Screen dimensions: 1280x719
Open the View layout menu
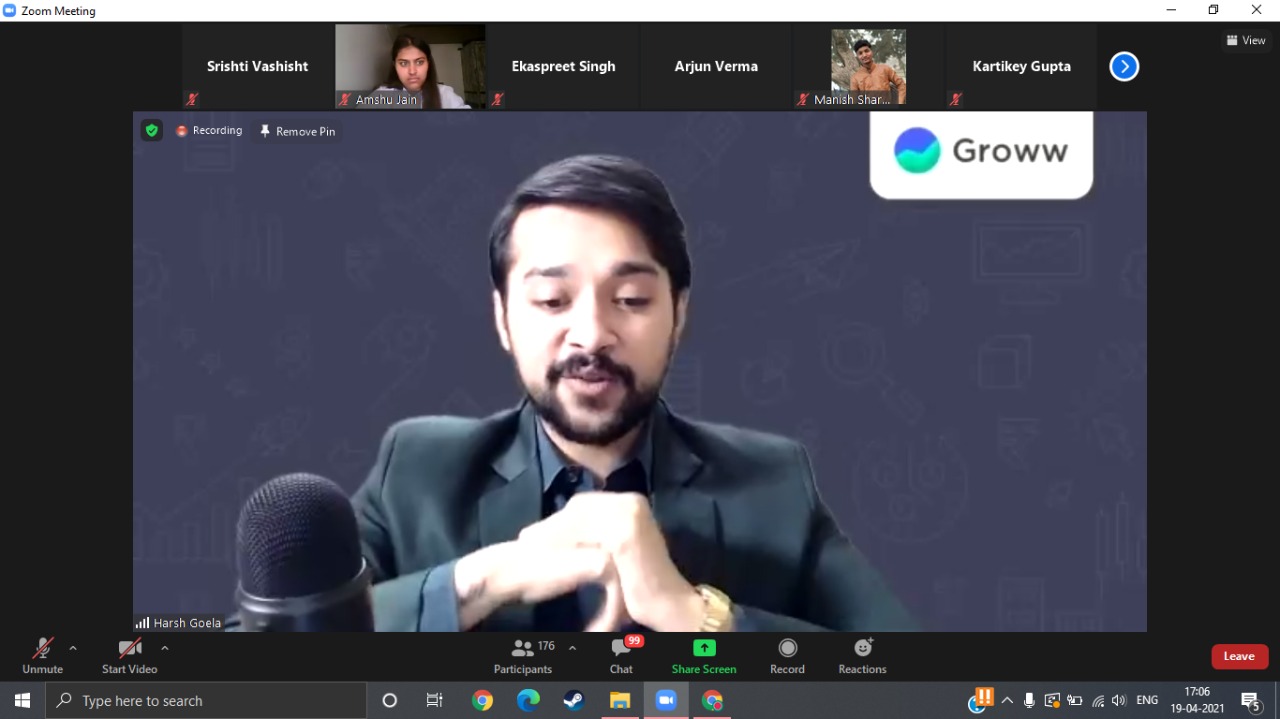1246,41
